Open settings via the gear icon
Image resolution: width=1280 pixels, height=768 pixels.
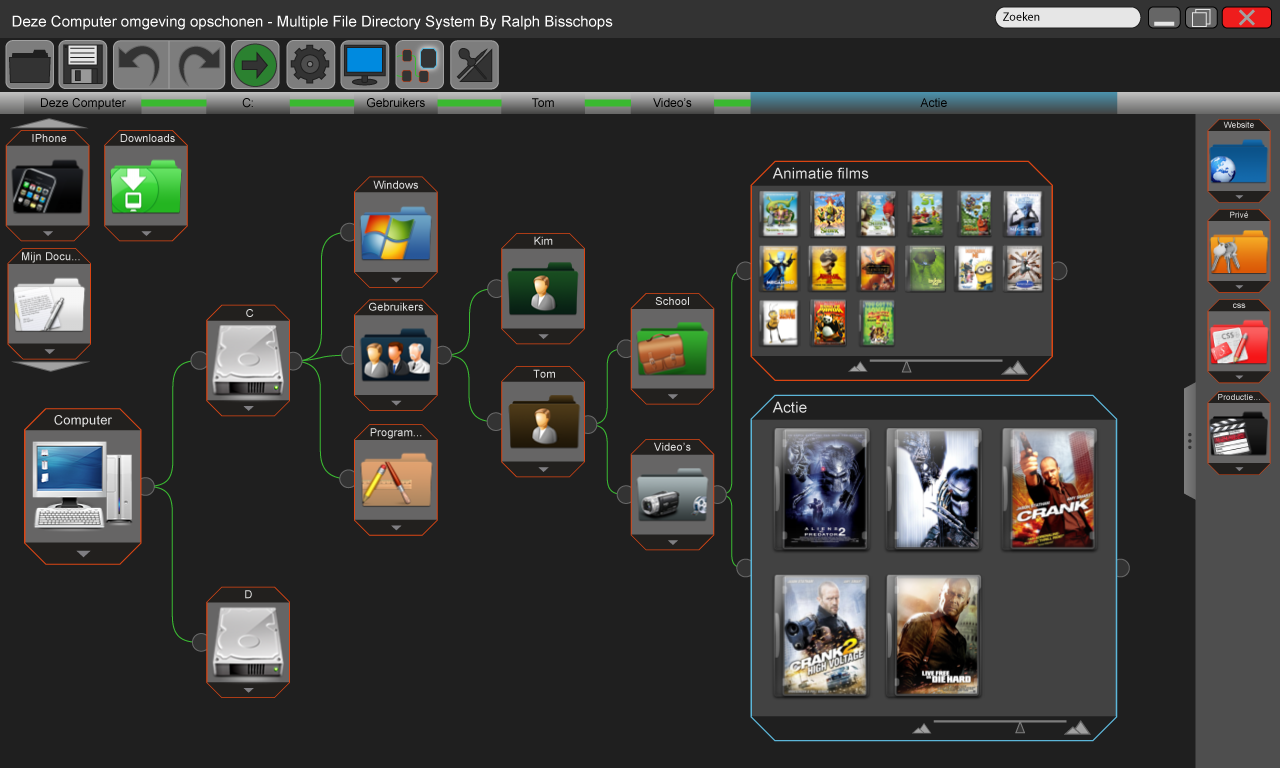tap(310, 64)
